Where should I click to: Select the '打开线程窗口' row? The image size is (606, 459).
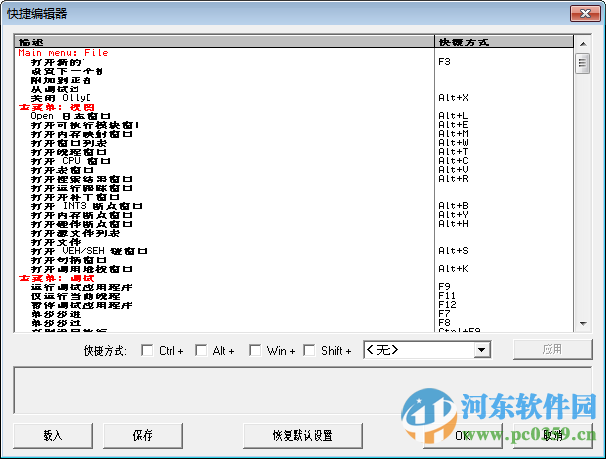(x=224, y=152)
